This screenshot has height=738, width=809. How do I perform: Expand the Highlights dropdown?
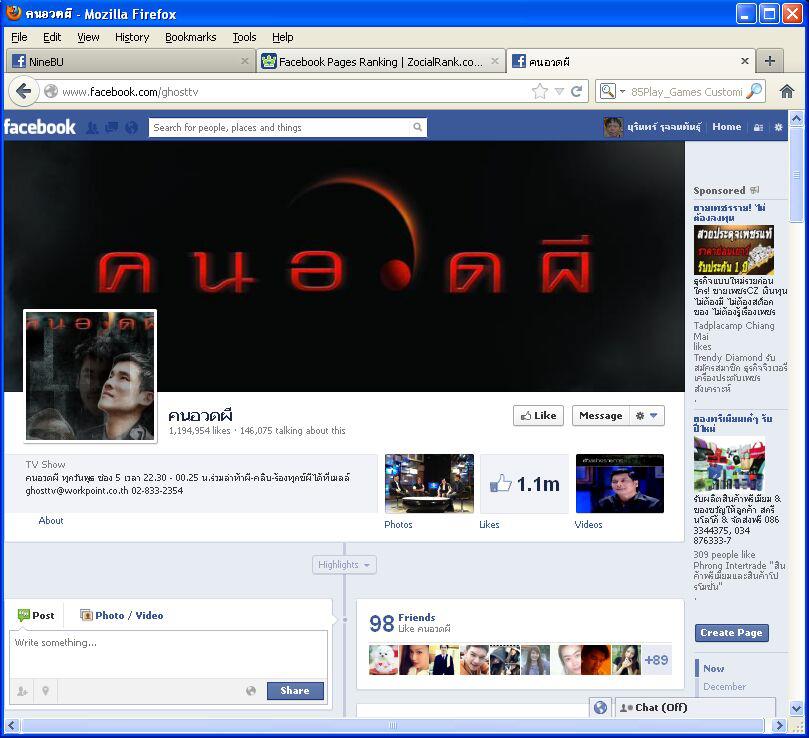pyautogui.click(x=344, y=565)
